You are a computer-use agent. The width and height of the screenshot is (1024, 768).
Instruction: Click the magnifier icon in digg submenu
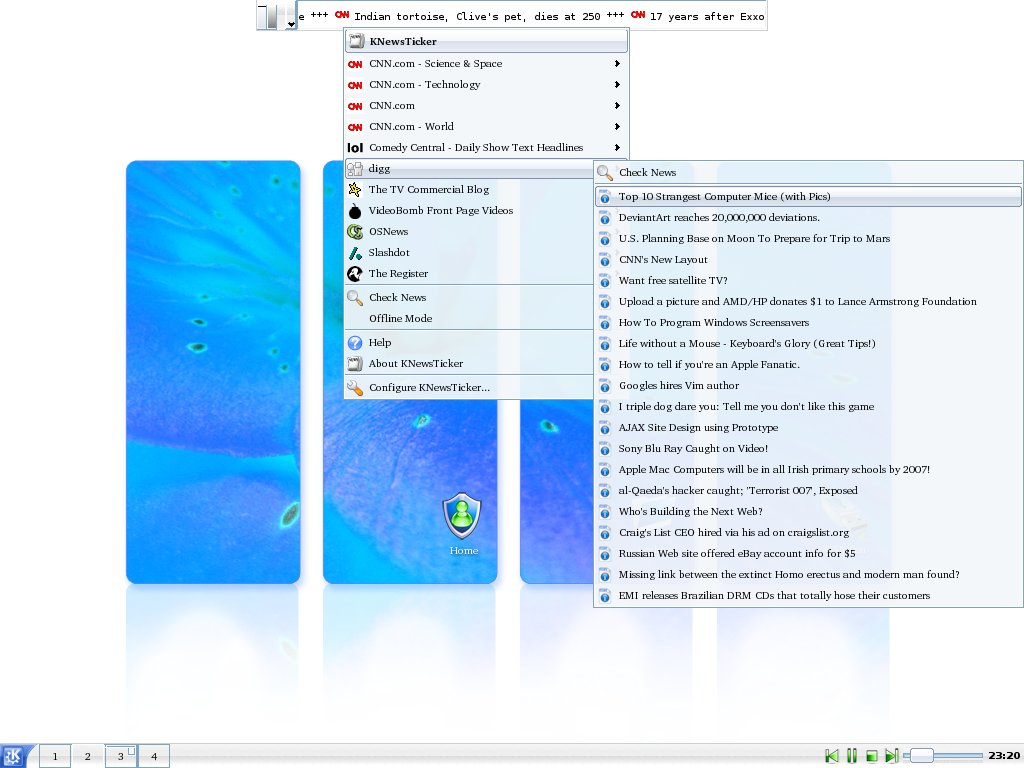pos(605,172)
